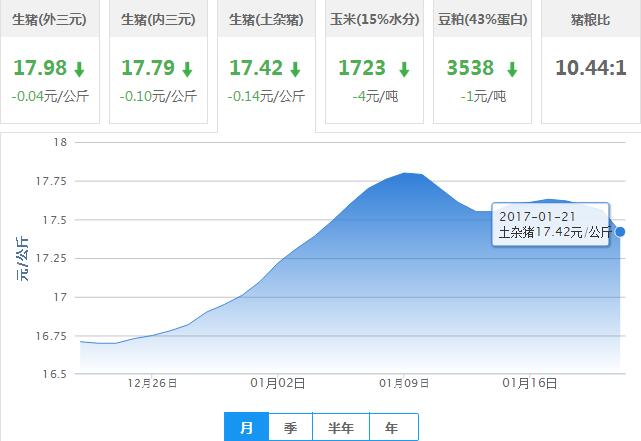Screen dimensions: 641x441
Task: Click the down arrow beside 17.79
Action: pyautogui.click(x=186, y=70)
